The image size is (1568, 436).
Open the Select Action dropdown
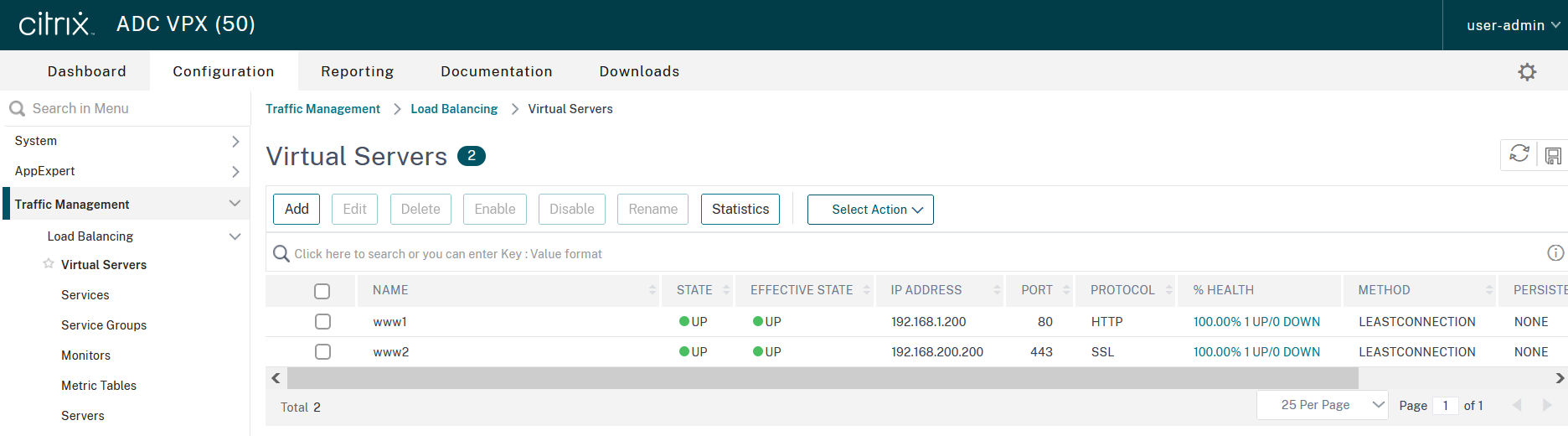(x=870, y=210)
